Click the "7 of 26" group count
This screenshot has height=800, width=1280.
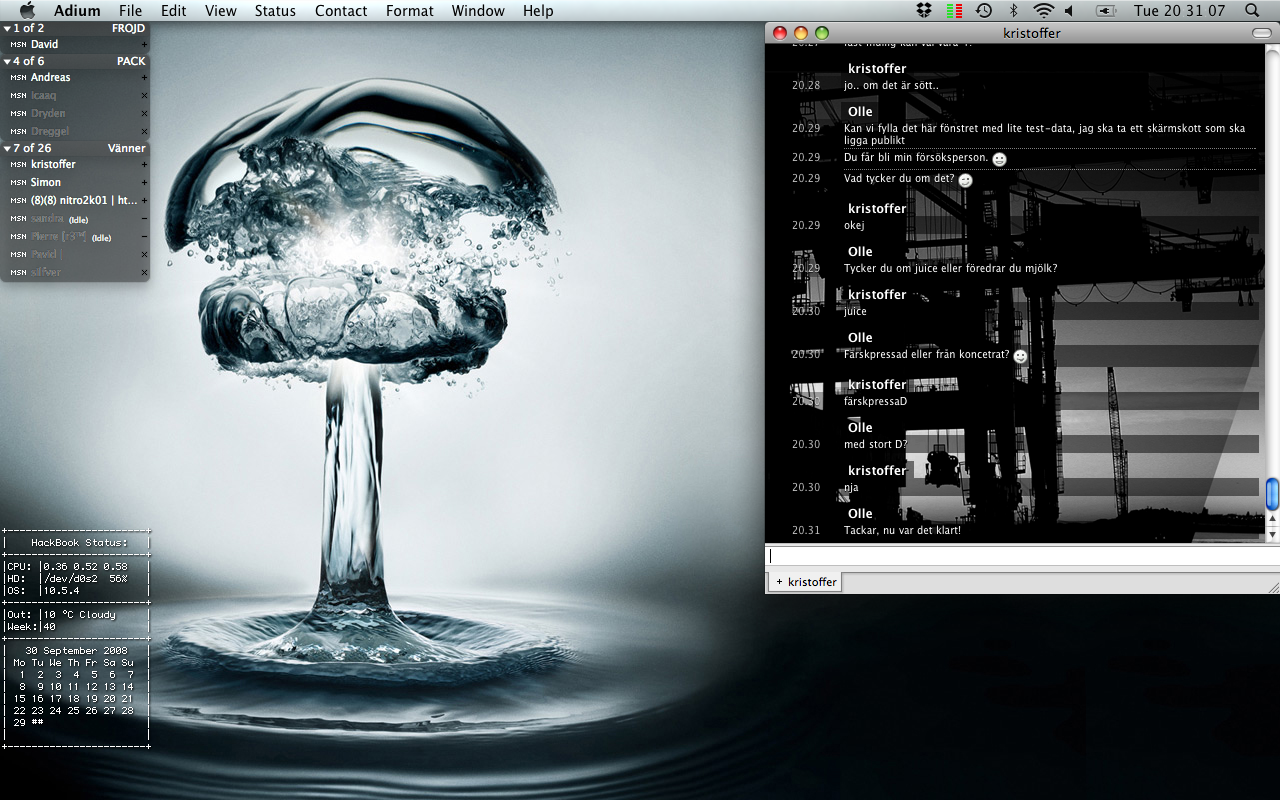(33, 149)
